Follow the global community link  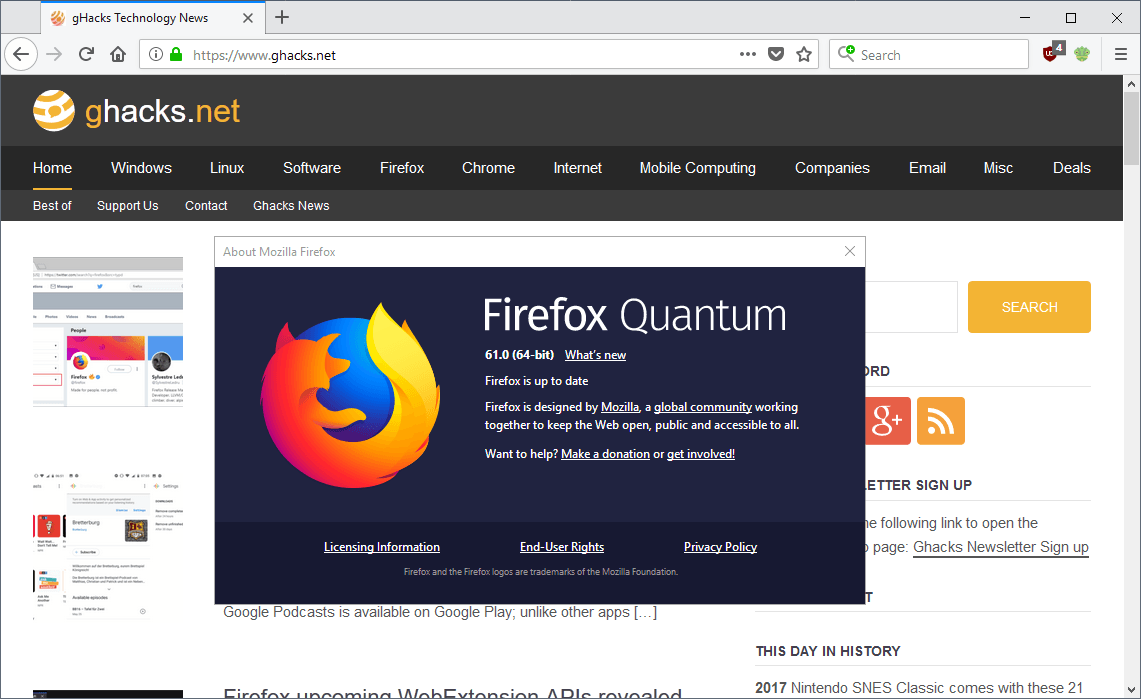coord(703,407)
